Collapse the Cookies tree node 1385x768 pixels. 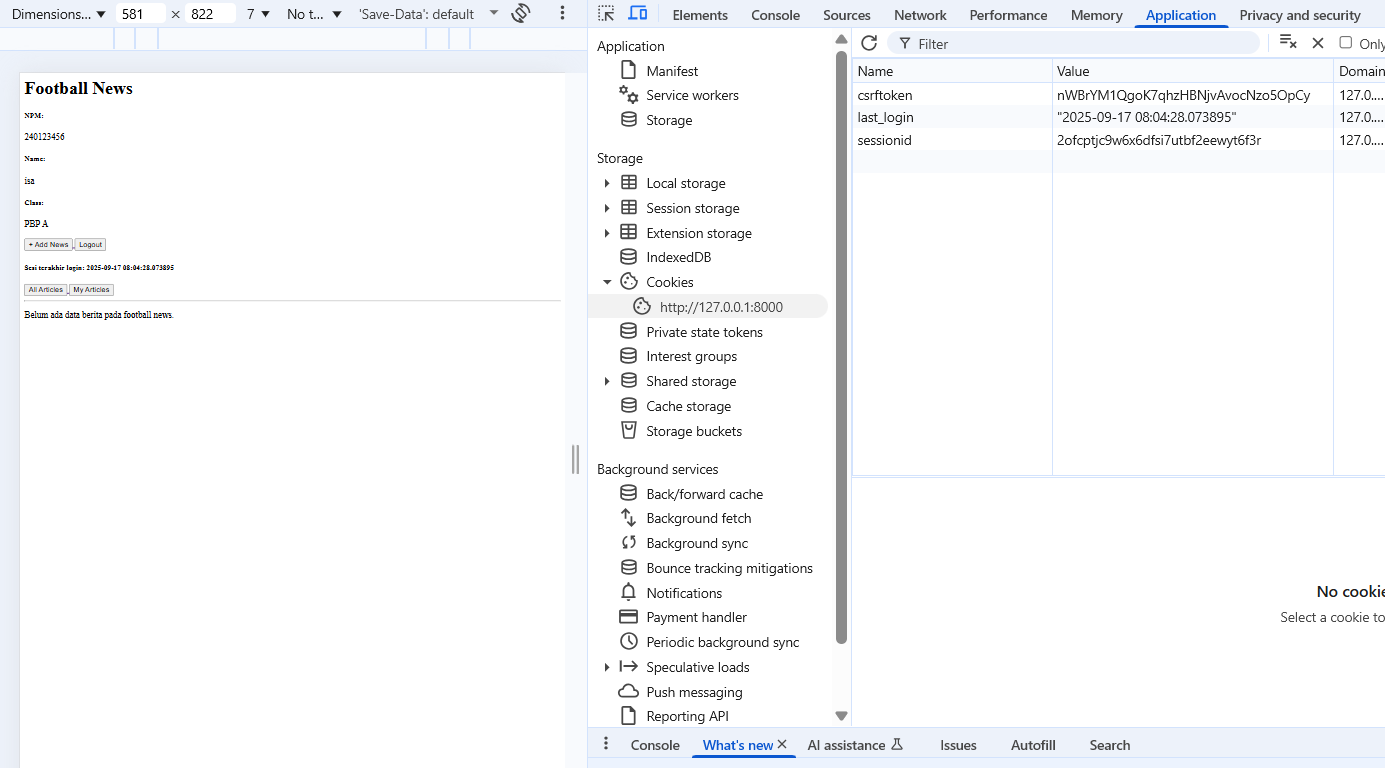pos(607,282)
